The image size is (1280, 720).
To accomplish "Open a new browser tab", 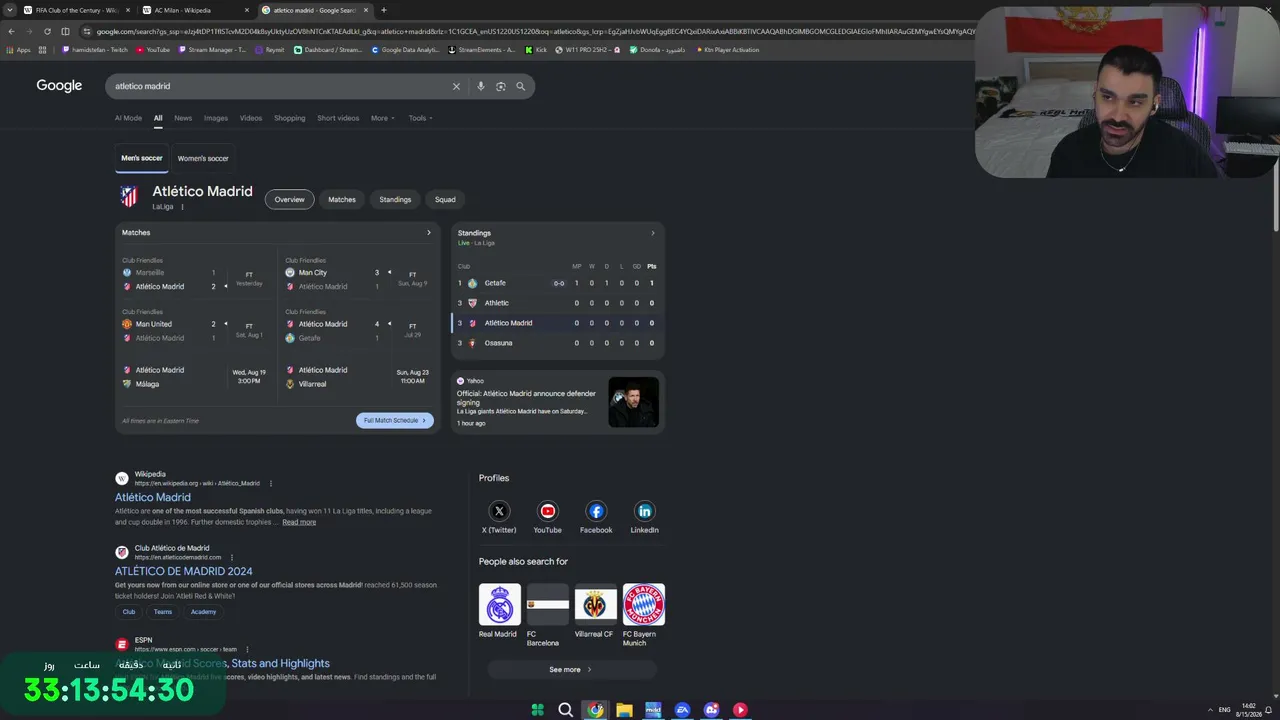I will pos(383,10).
